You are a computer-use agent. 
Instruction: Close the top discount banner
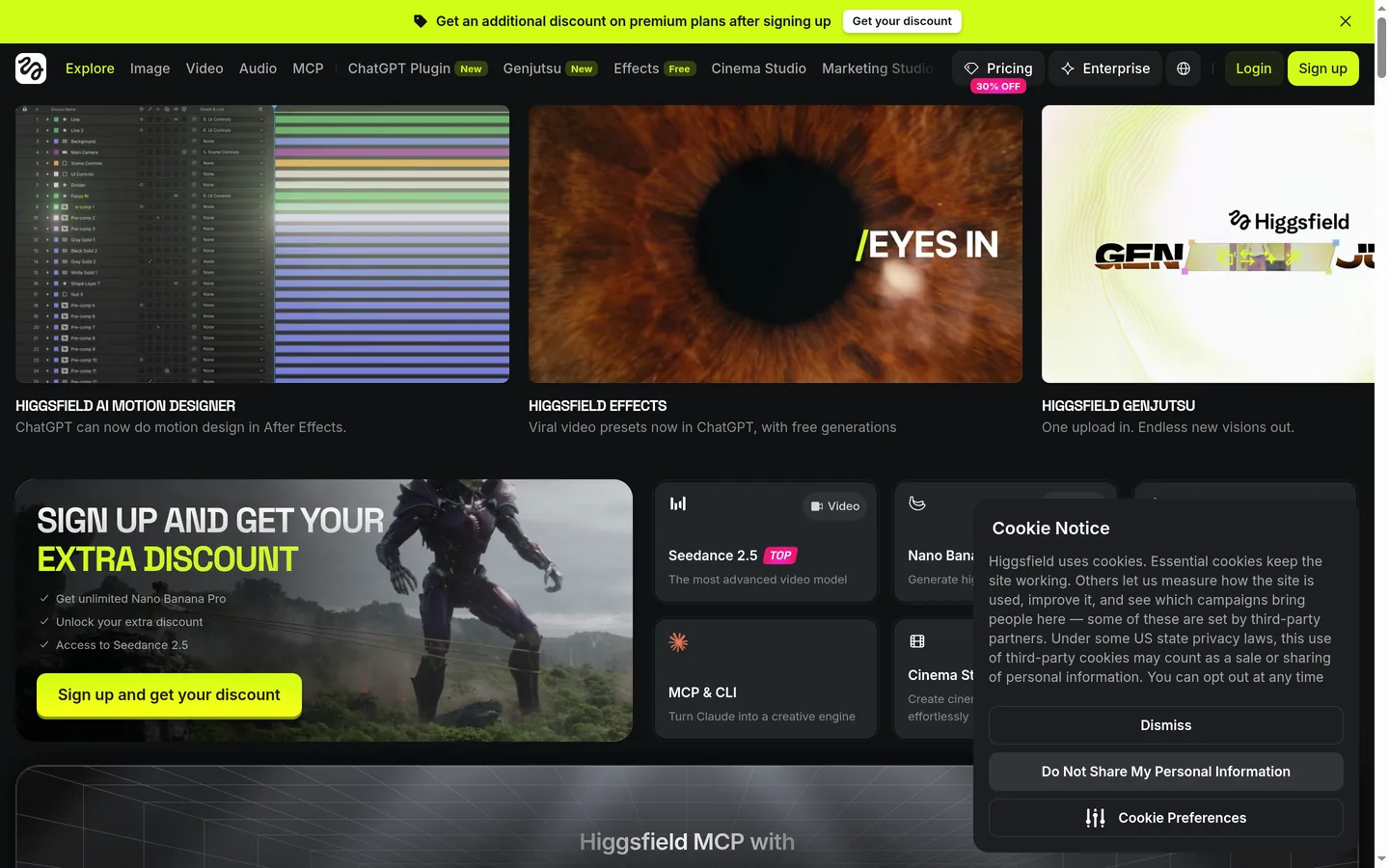[1346, 21]
